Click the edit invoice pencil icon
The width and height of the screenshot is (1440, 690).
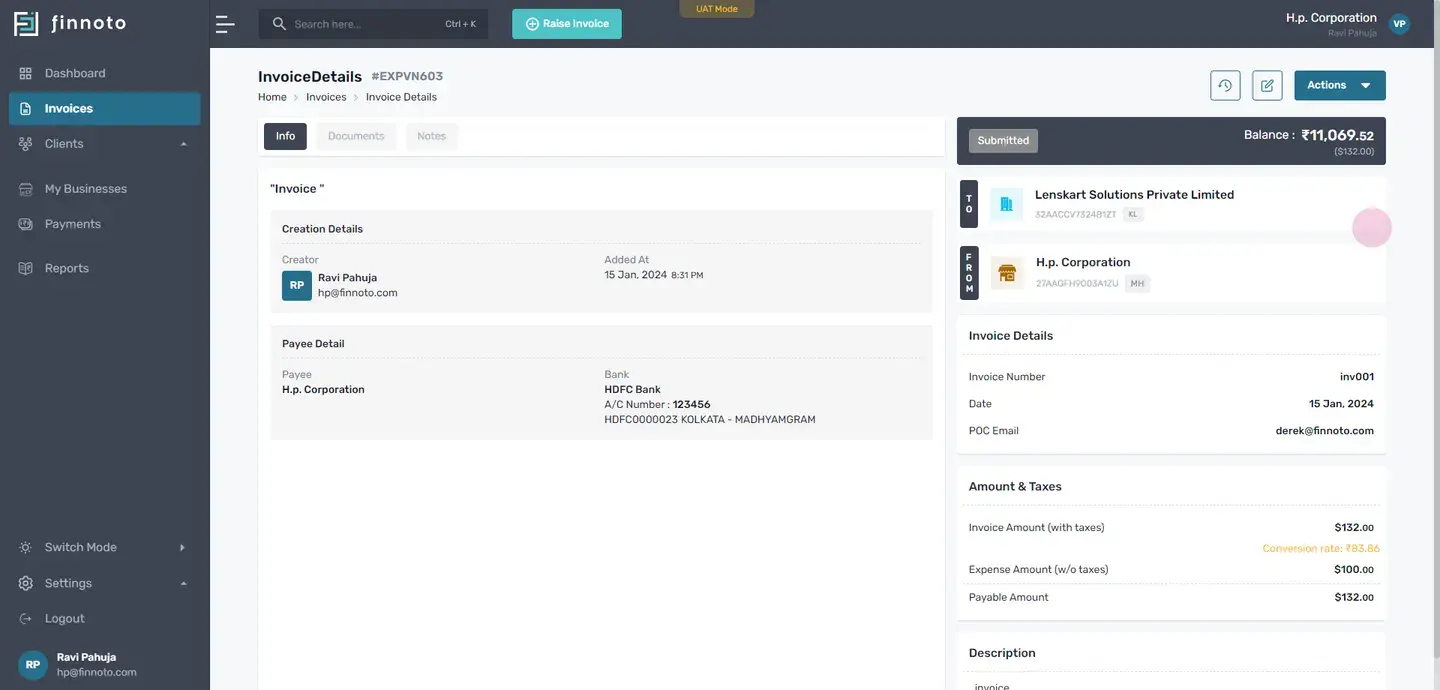coord(1267,85)
